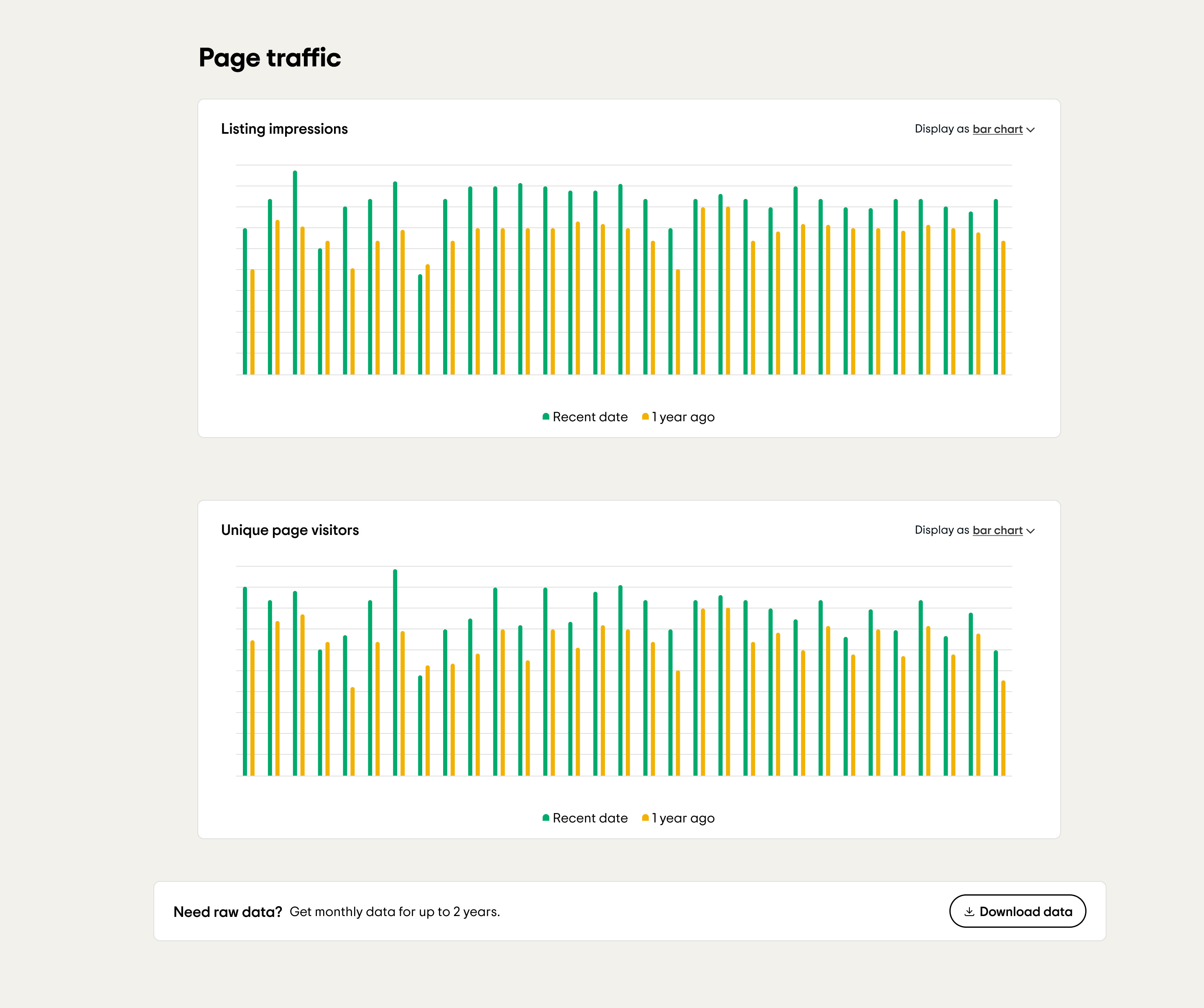Click the Page traffic heading
The image size is (1204, 1008).
click(x=270, y=57)
